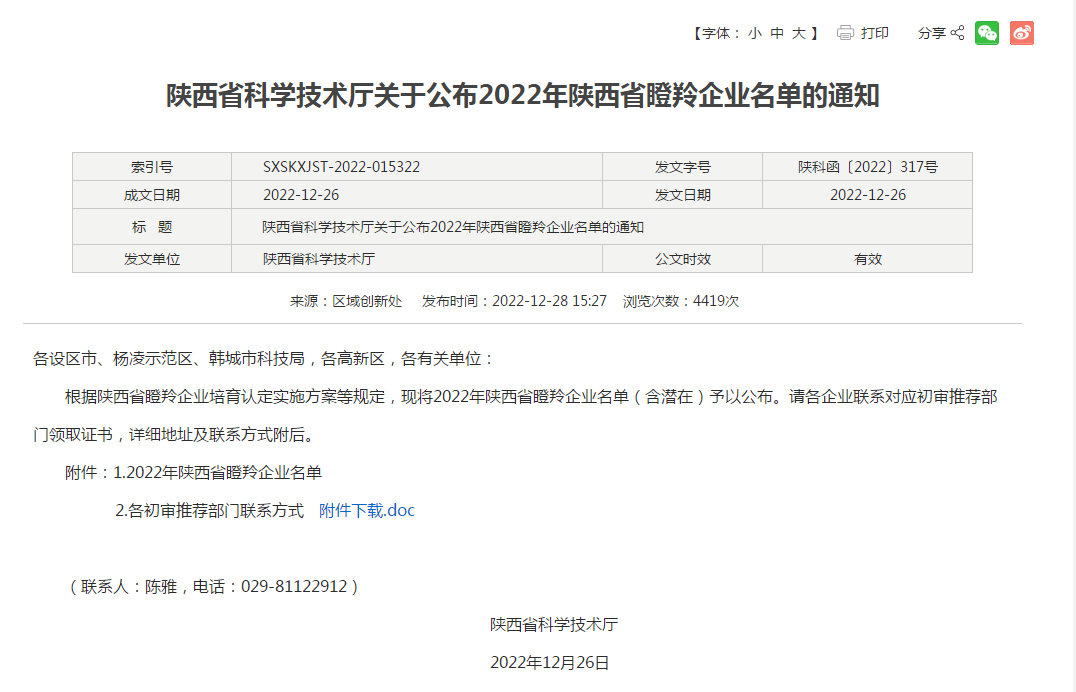Click the 有效 validity status cell

[x=867, y=259]
